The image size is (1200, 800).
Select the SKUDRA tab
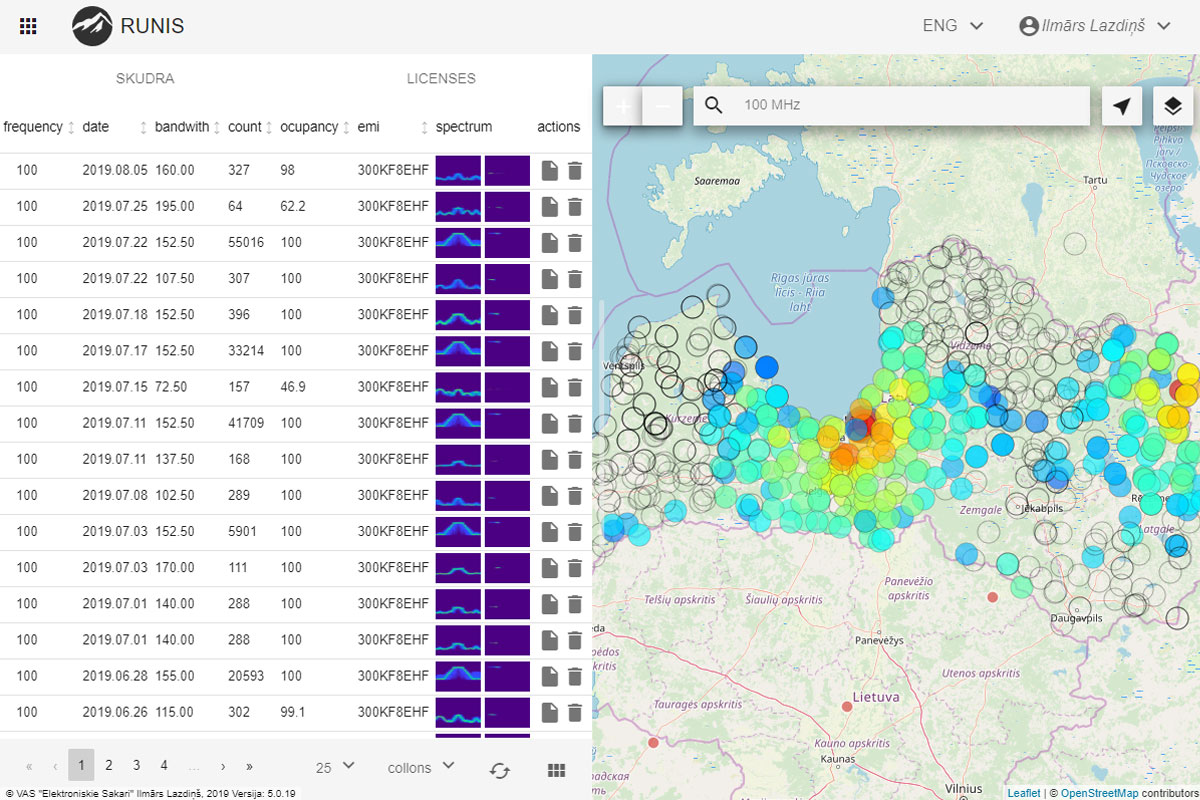(x=145, y=78)
